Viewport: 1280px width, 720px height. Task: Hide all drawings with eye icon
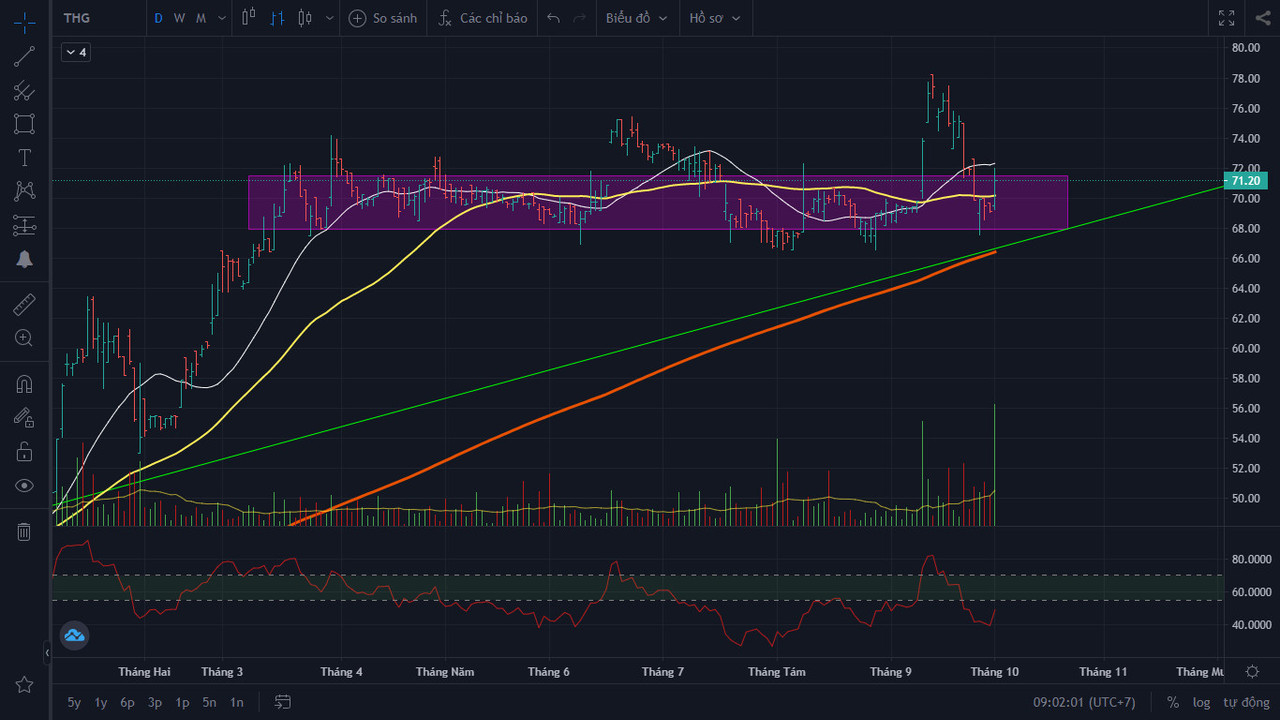point(24,486)
